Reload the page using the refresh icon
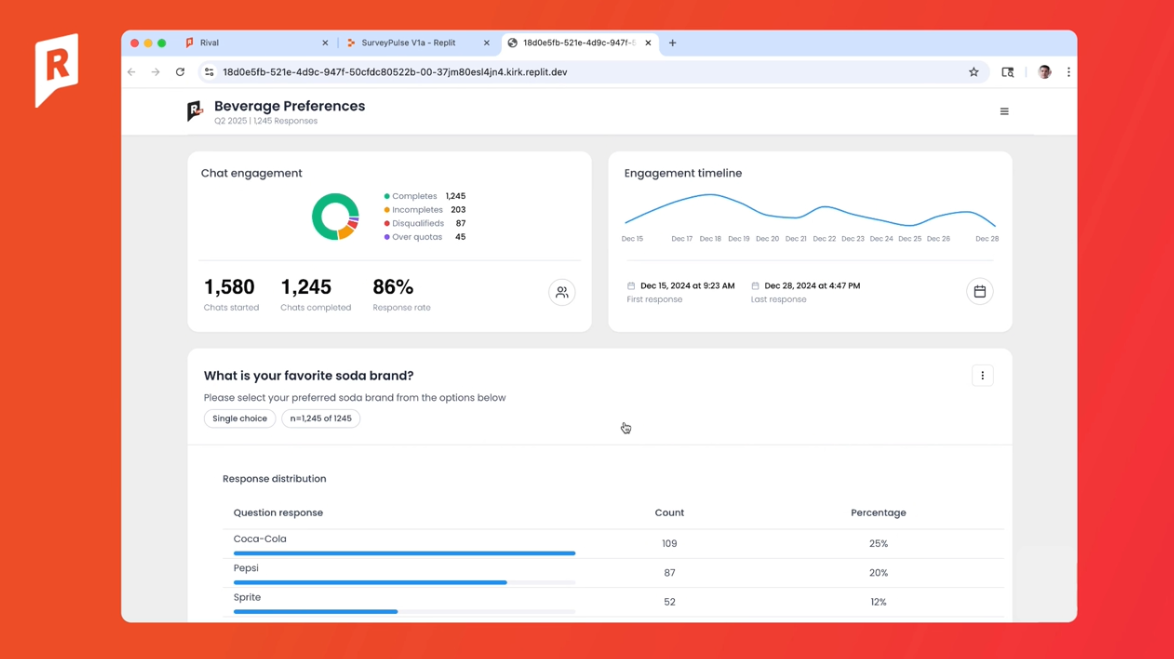1174x659 pixels. coord(180,72)
